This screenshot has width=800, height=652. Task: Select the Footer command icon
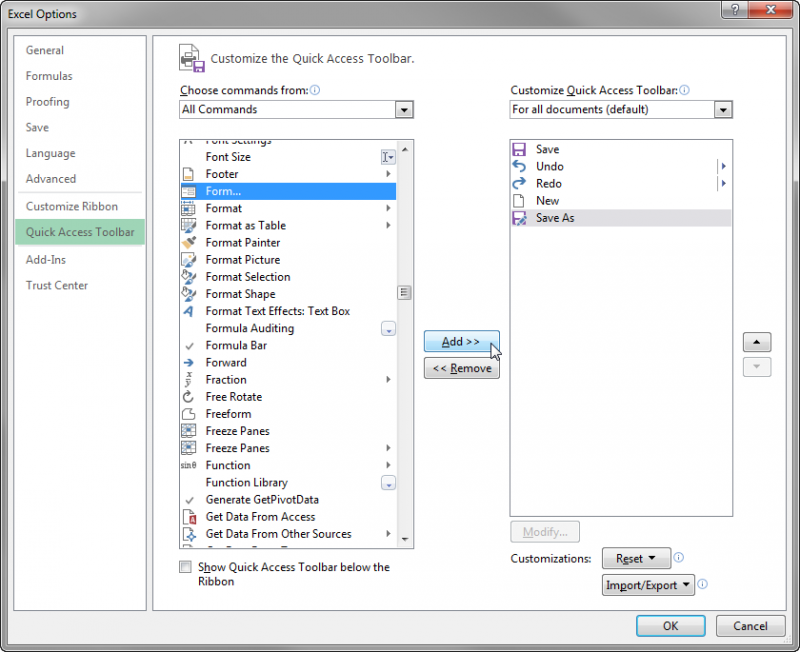click(x=188, y=174)
